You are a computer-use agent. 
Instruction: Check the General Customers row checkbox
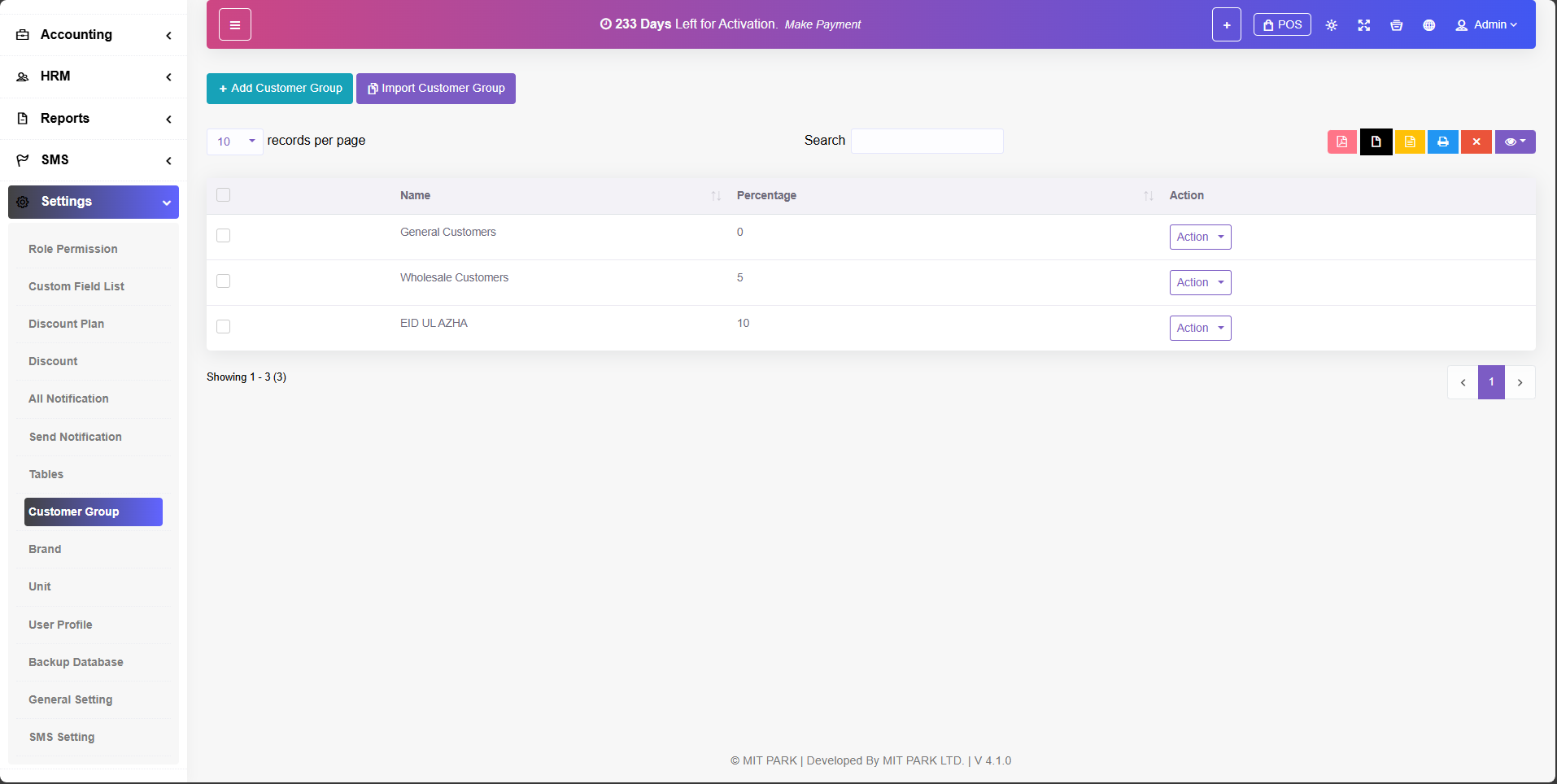pos(224,236)
